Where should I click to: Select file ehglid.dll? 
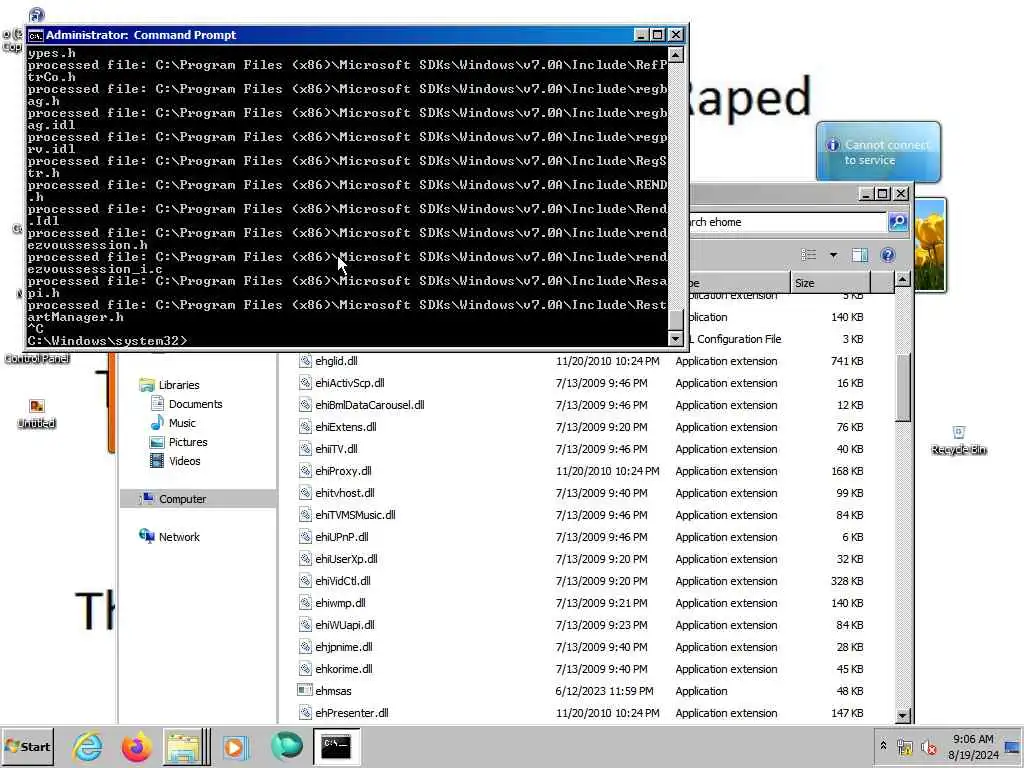coord(336,361)
